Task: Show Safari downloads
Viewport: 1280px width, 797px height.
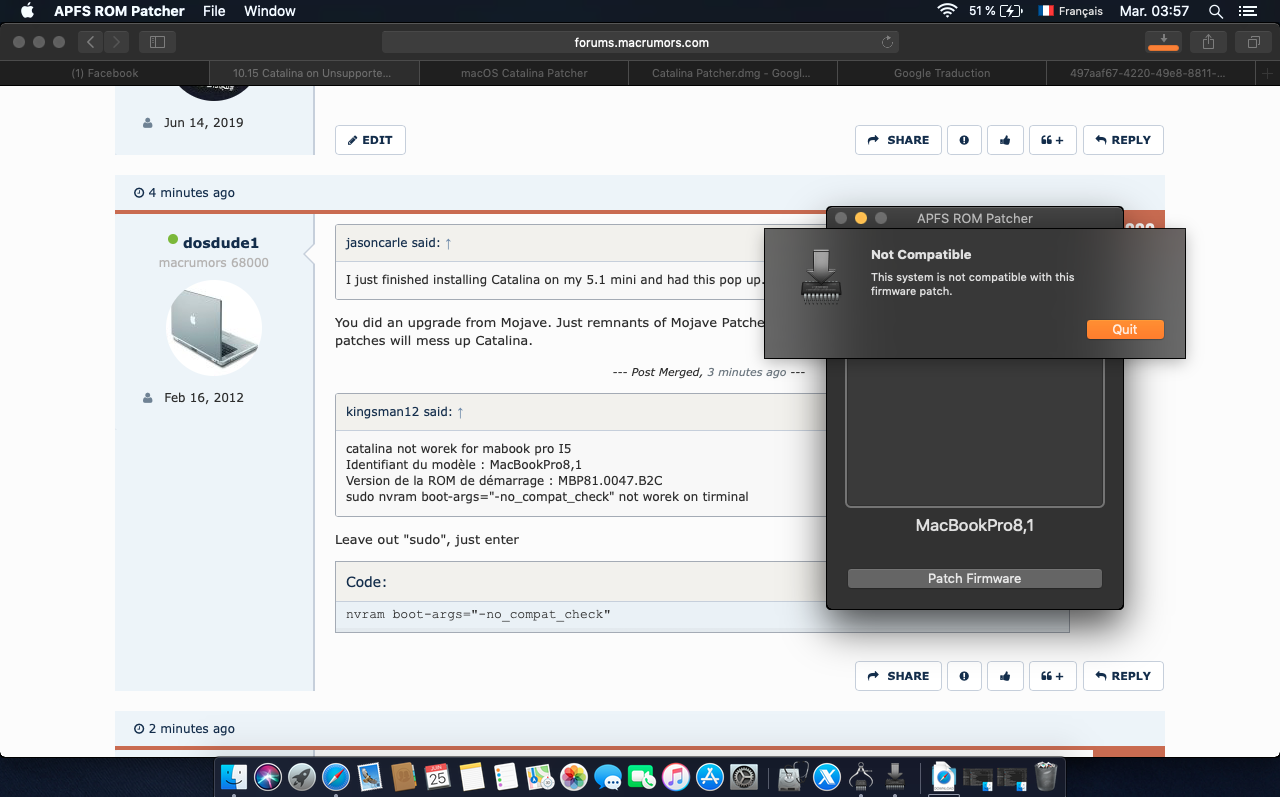Action: click(1163, 42)
